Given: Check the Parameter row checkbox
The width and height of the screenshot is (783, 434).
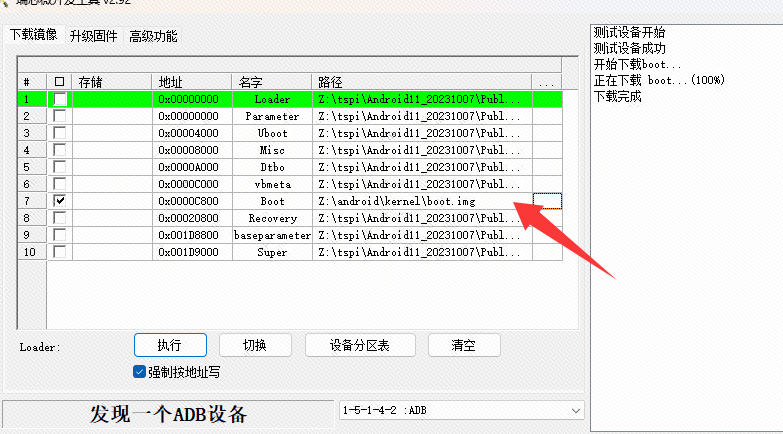Looking at the screenshot, I should (x=60, y=116).
